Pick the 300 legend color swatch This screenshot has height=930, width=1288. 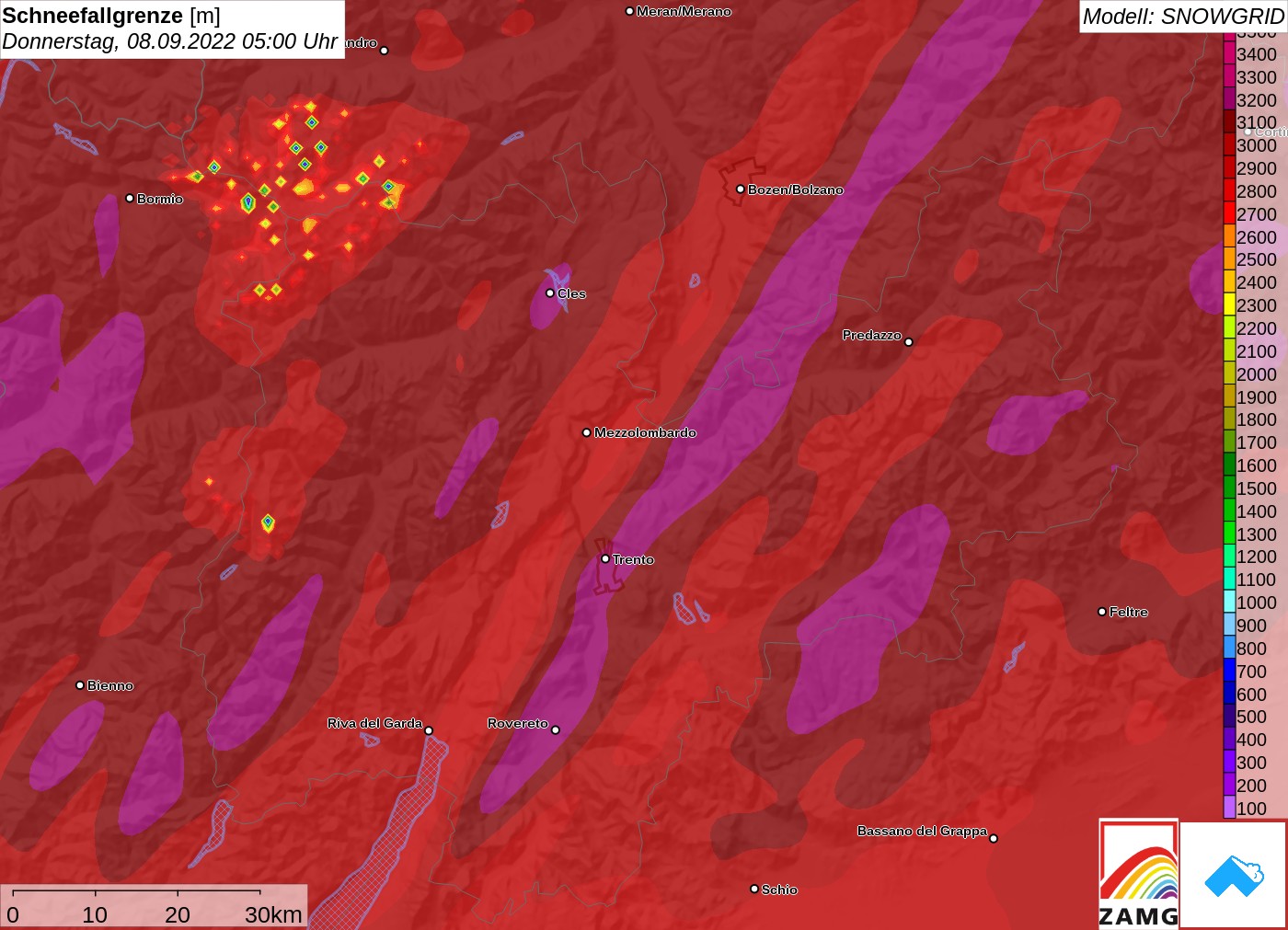(1229, 762)
